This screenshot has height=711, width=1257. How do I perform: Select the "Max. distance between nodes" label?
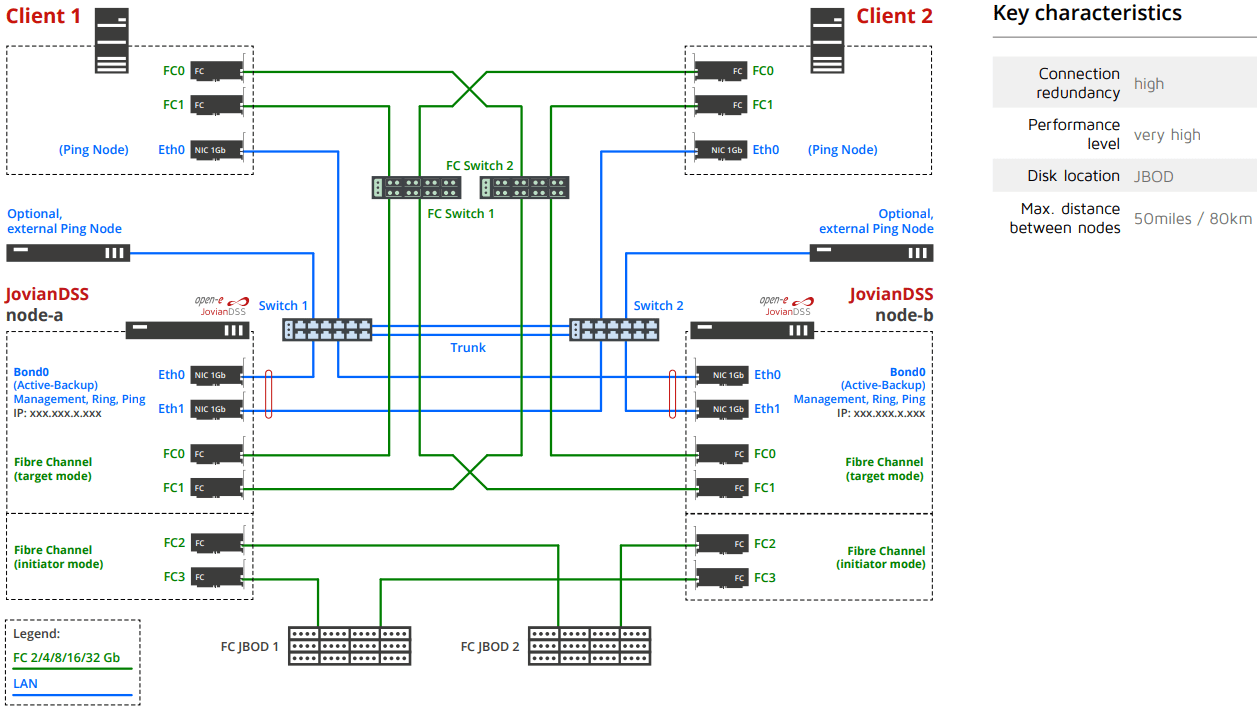tap(1065, 218)
